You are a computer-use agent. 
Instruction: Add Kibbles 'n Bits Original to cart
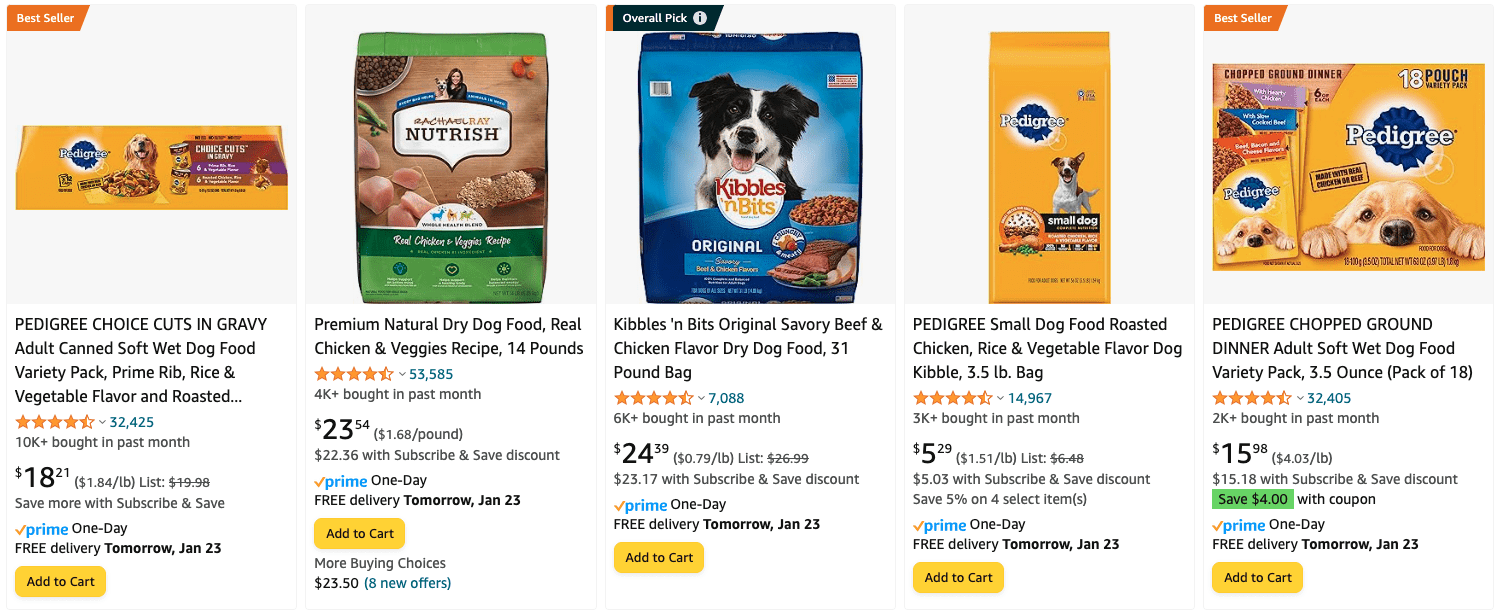(x=659, y=557)
